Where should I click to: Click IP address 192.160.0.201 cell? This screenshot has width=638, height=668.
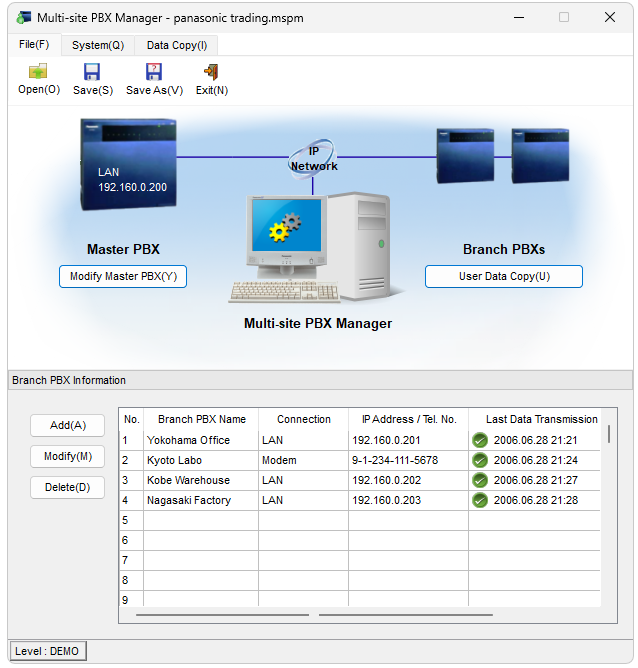pyautogui.click(x=408, y=440)
